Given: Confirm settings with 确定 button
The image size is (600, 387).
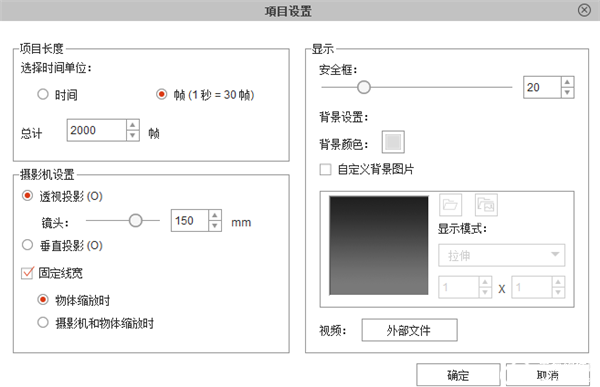Looking at the screenshot, I should coord(458,375).
